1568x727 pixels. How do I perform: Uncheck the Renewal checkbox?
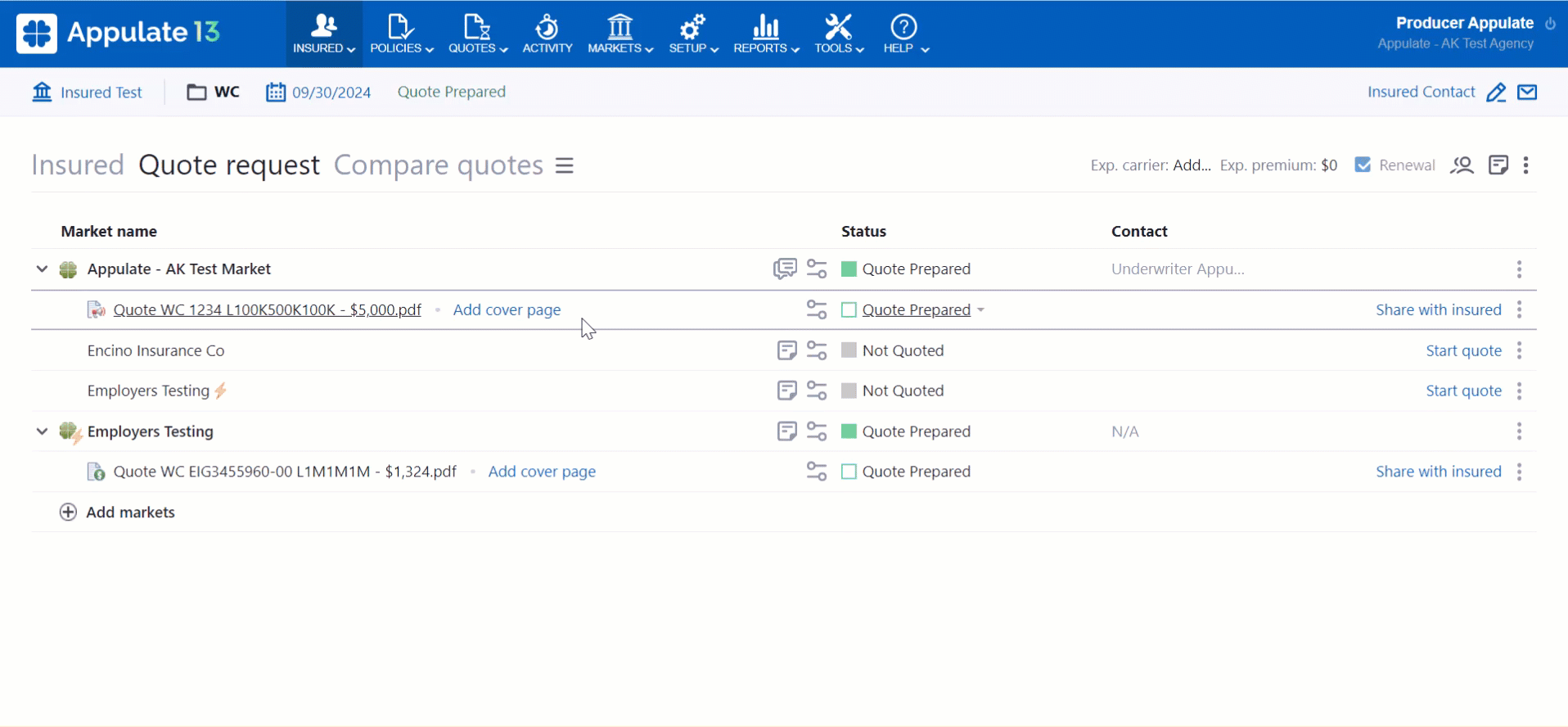coord(1363,165)
